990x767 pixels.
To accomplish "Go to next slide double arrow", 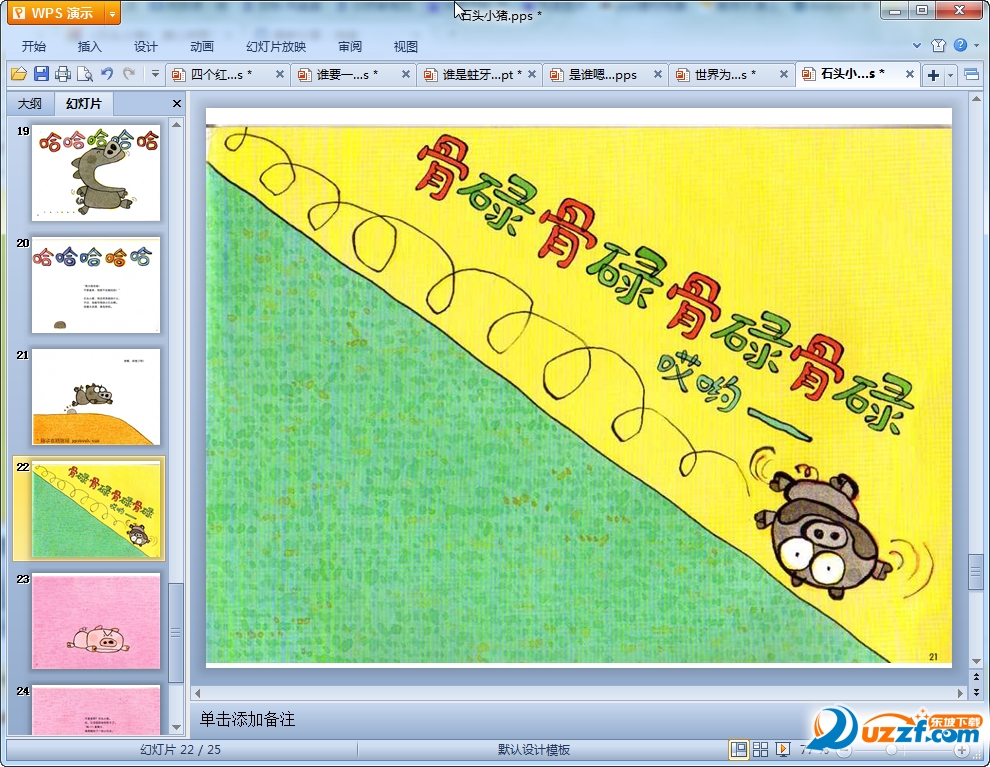I will pos(976,693).
